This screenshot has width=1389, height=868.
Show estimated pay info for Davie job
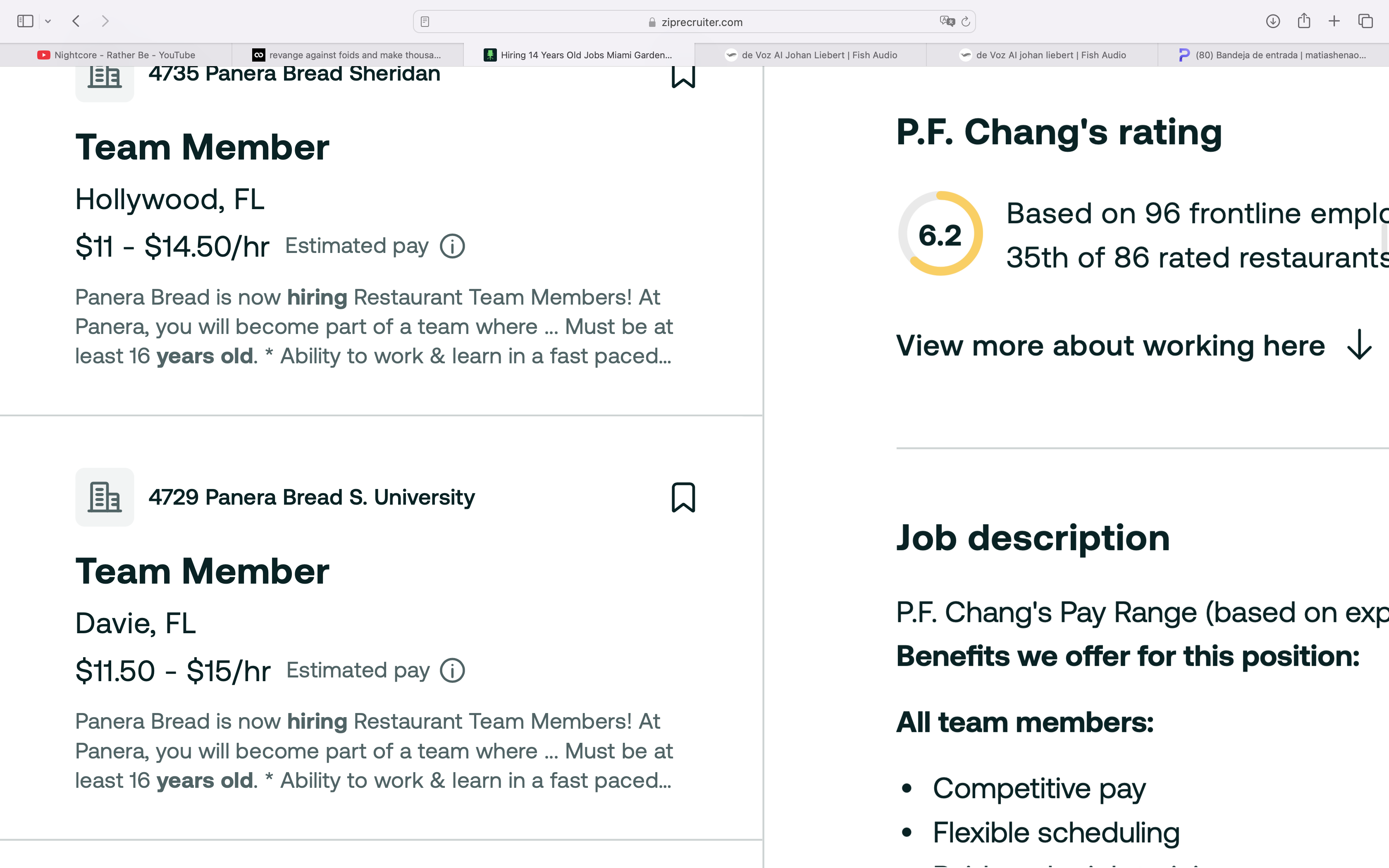(452, 670)
